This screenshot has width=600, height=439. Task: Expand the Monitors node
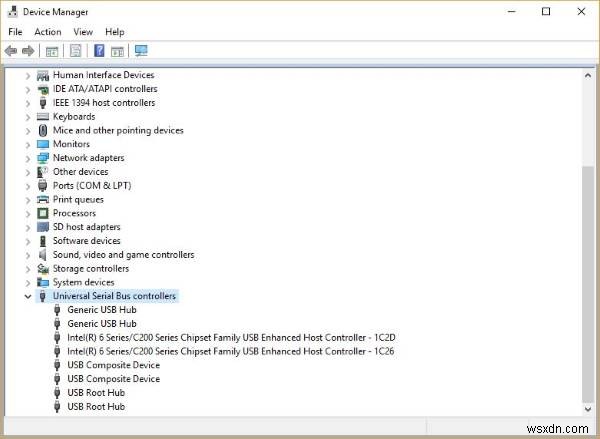28,145
